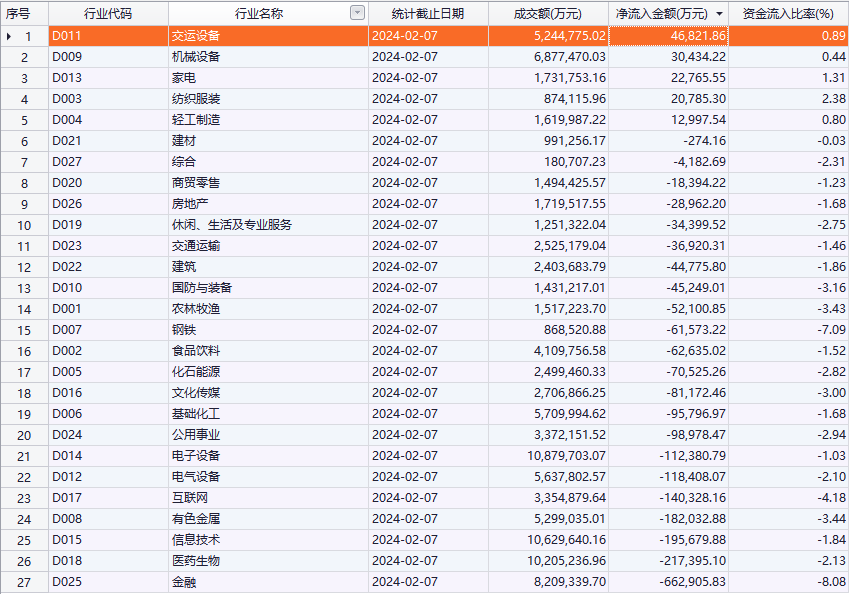This screenshot has width=849, height=594.
Task: Select the 休闲、生活及专业服务 cell
Action: point(232,225)
